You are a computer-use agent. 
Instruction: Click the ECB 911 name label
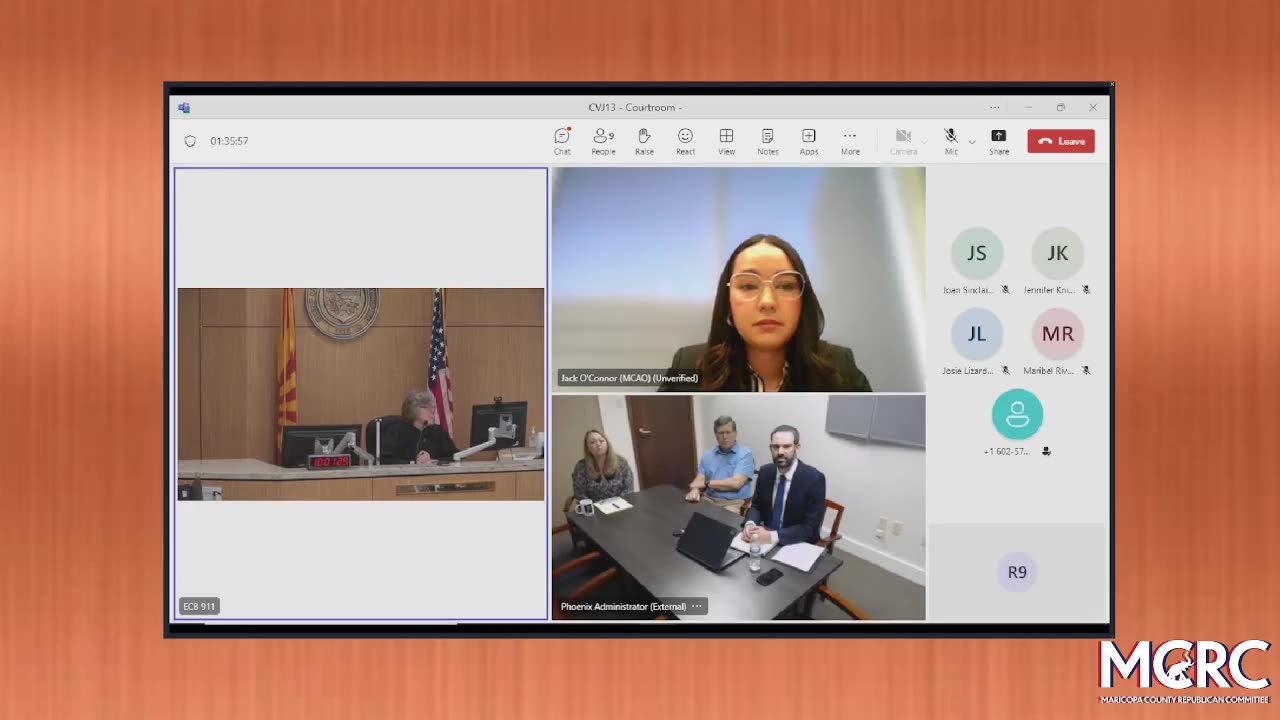pos(199,606)
